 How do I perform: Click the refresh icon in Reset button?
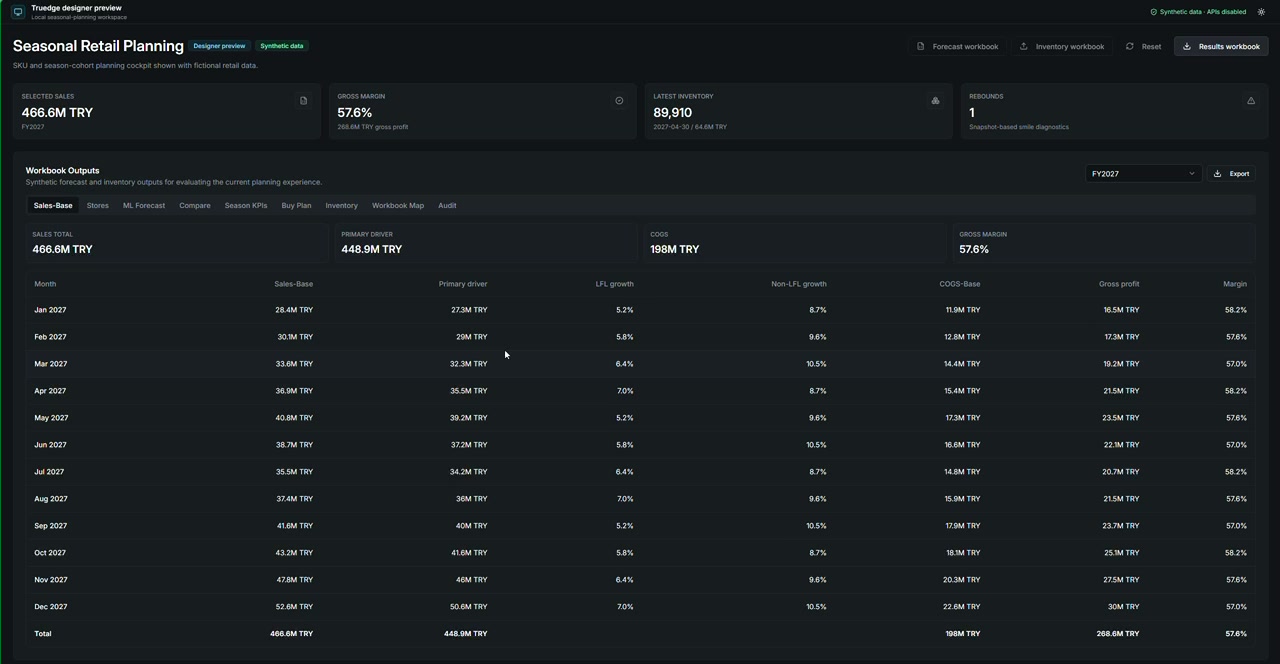1130,46
